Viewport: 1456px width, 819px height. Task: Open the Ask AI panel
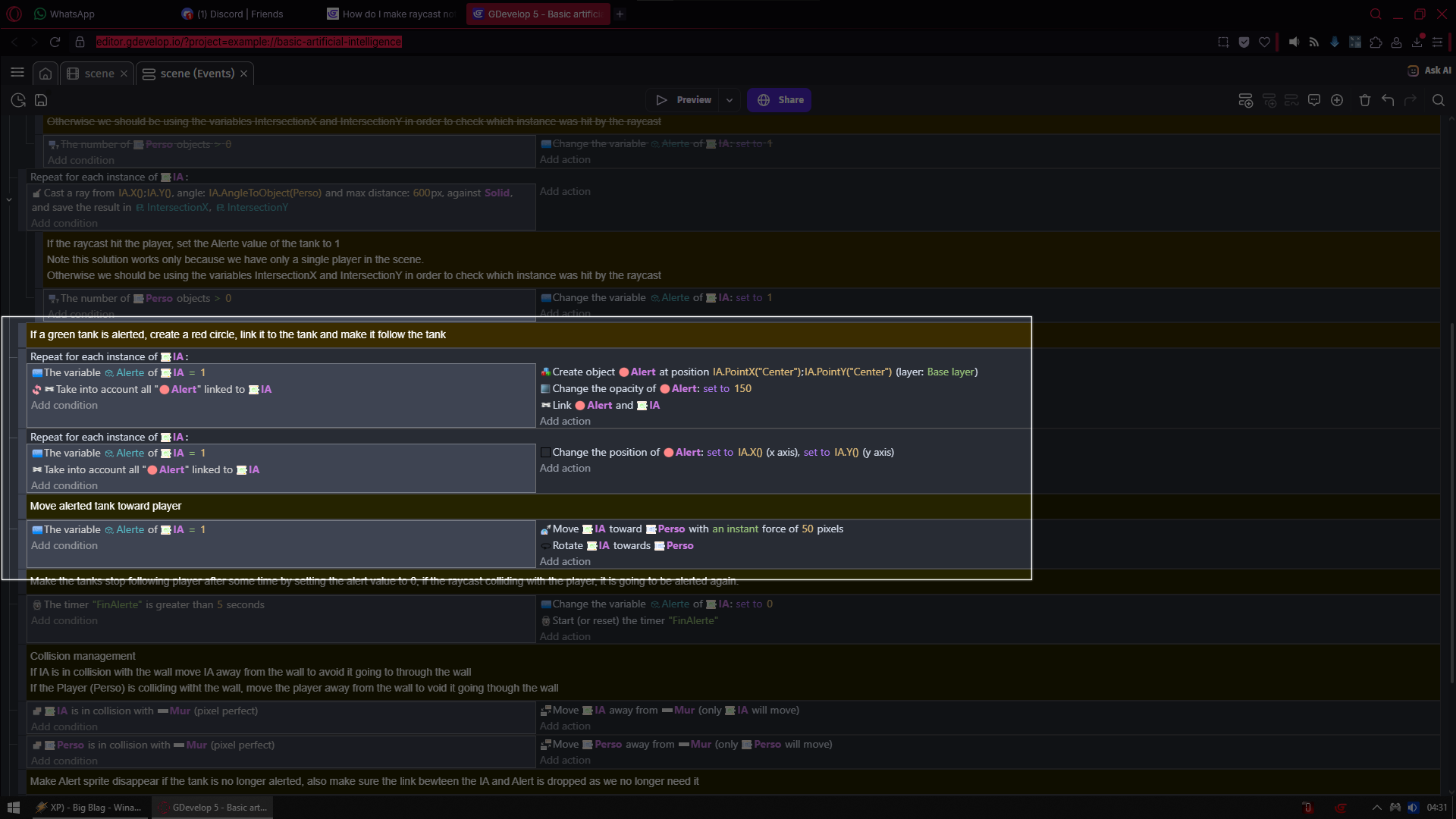[x=1429, y=71]
